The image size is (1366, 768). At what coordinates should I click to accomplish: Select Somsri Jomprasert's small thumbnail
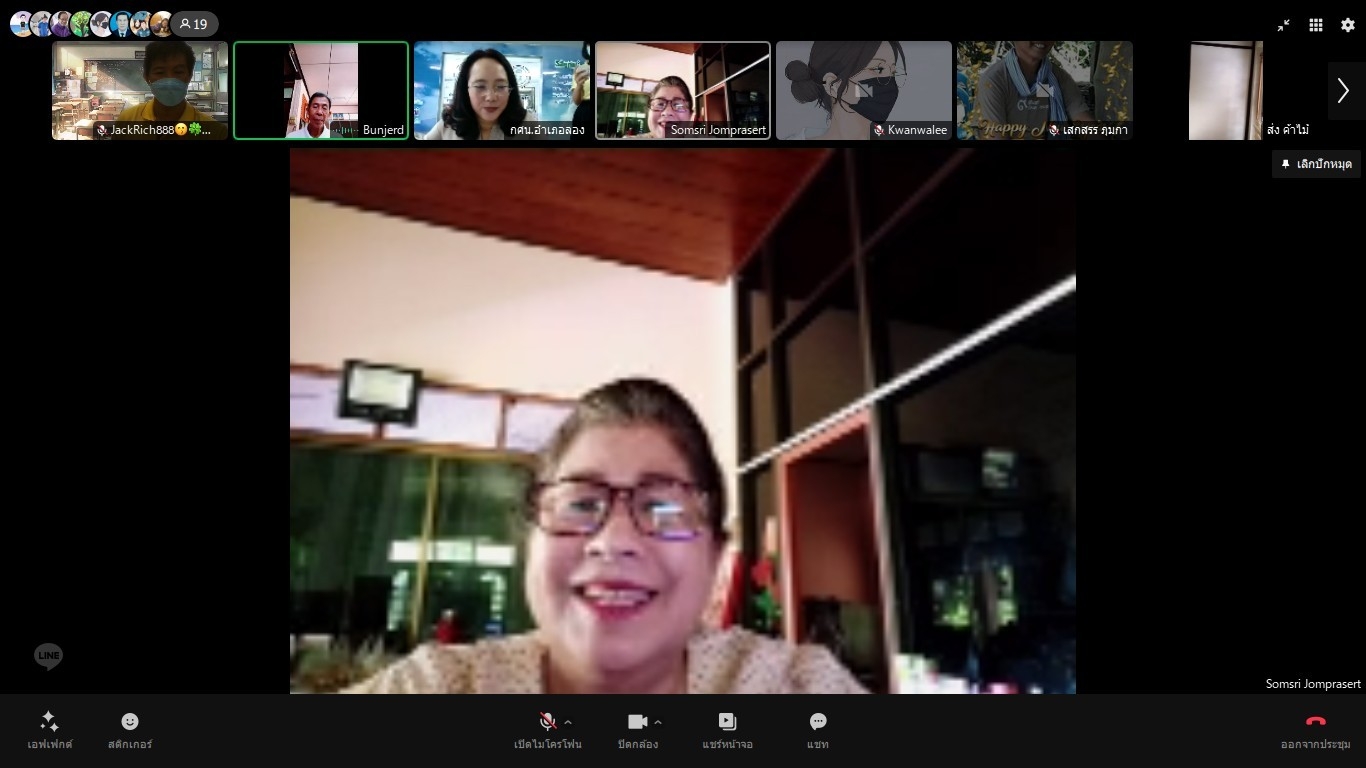click(x=683, y=90)
